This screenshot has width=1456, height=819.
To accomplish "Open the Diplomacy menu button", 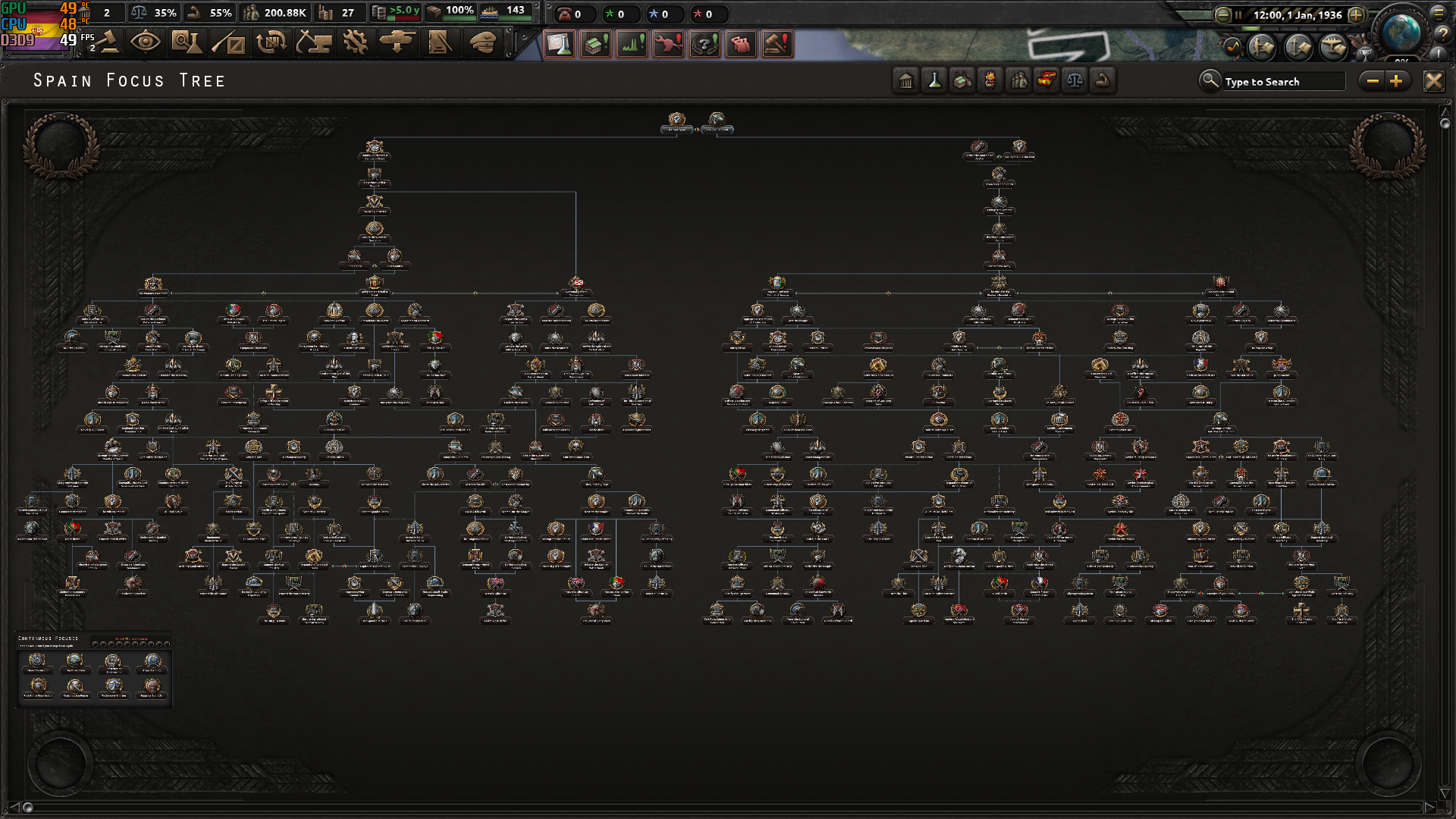I will tap(227, 42).
